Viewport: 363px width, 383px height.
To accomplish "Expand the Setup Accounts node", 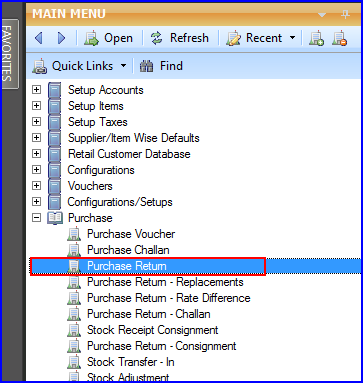I will pos(36,90).
